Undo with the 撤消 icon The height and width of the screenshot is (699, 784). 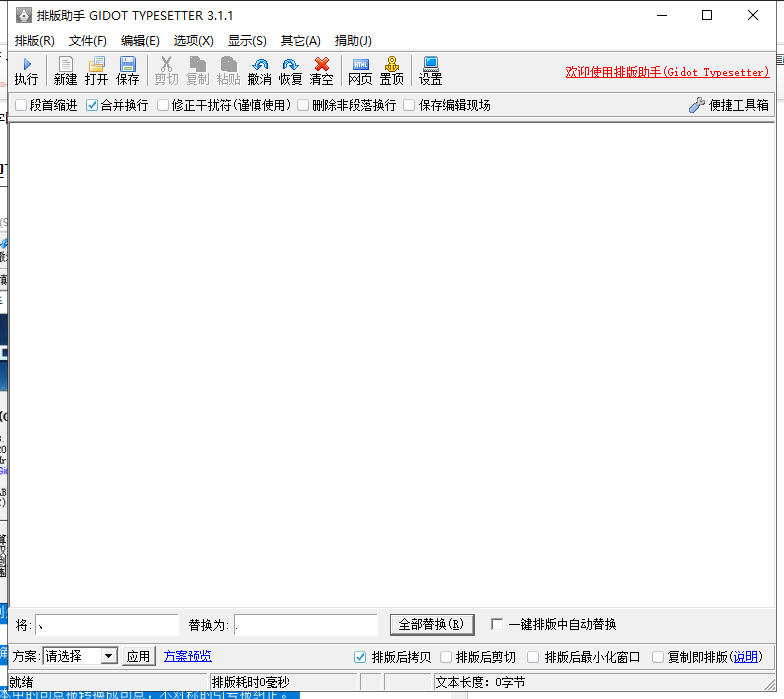click(260, 71)
